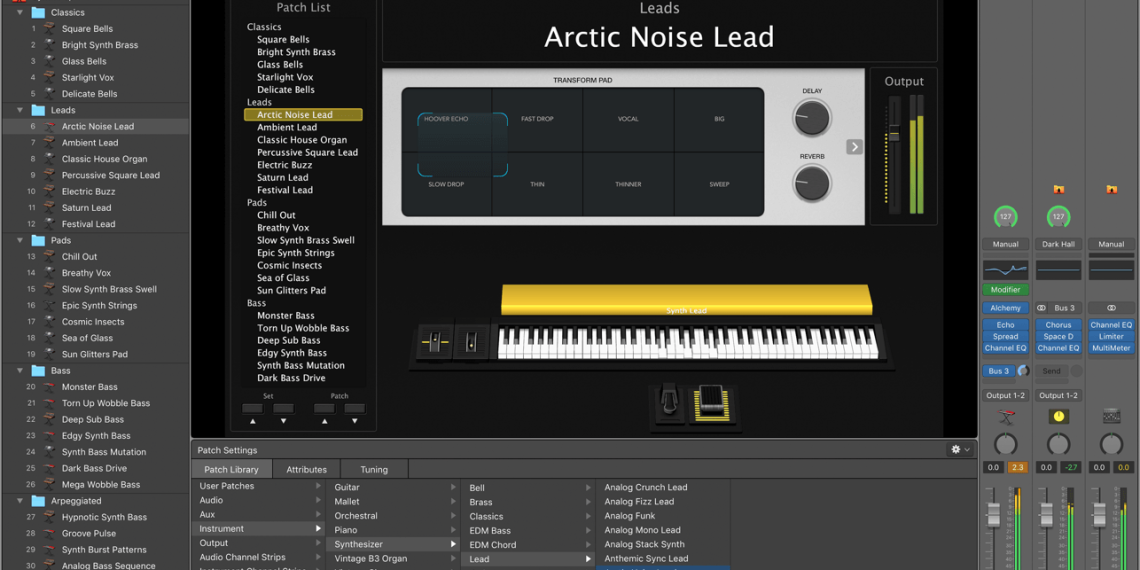
Task: Select the highlighted expression pedal icon
Action: 711,402
